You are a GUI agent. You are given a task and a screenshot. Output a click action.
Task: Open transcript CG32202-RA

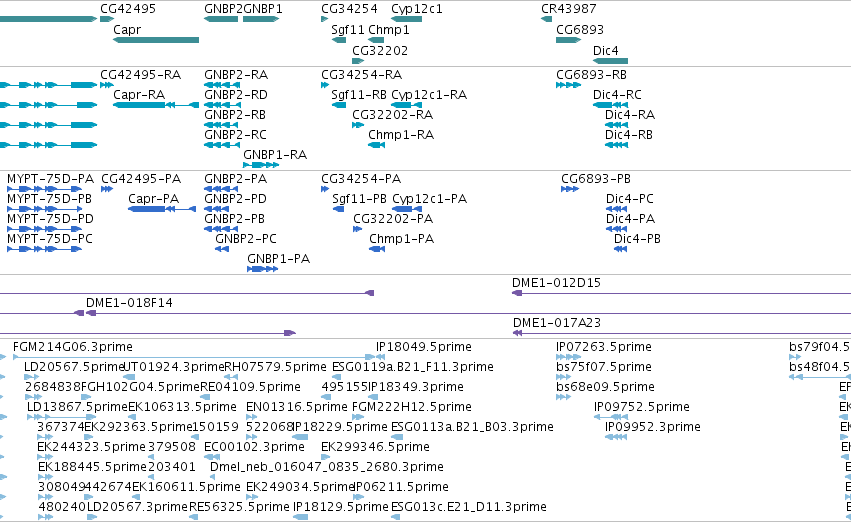[392, 115]
